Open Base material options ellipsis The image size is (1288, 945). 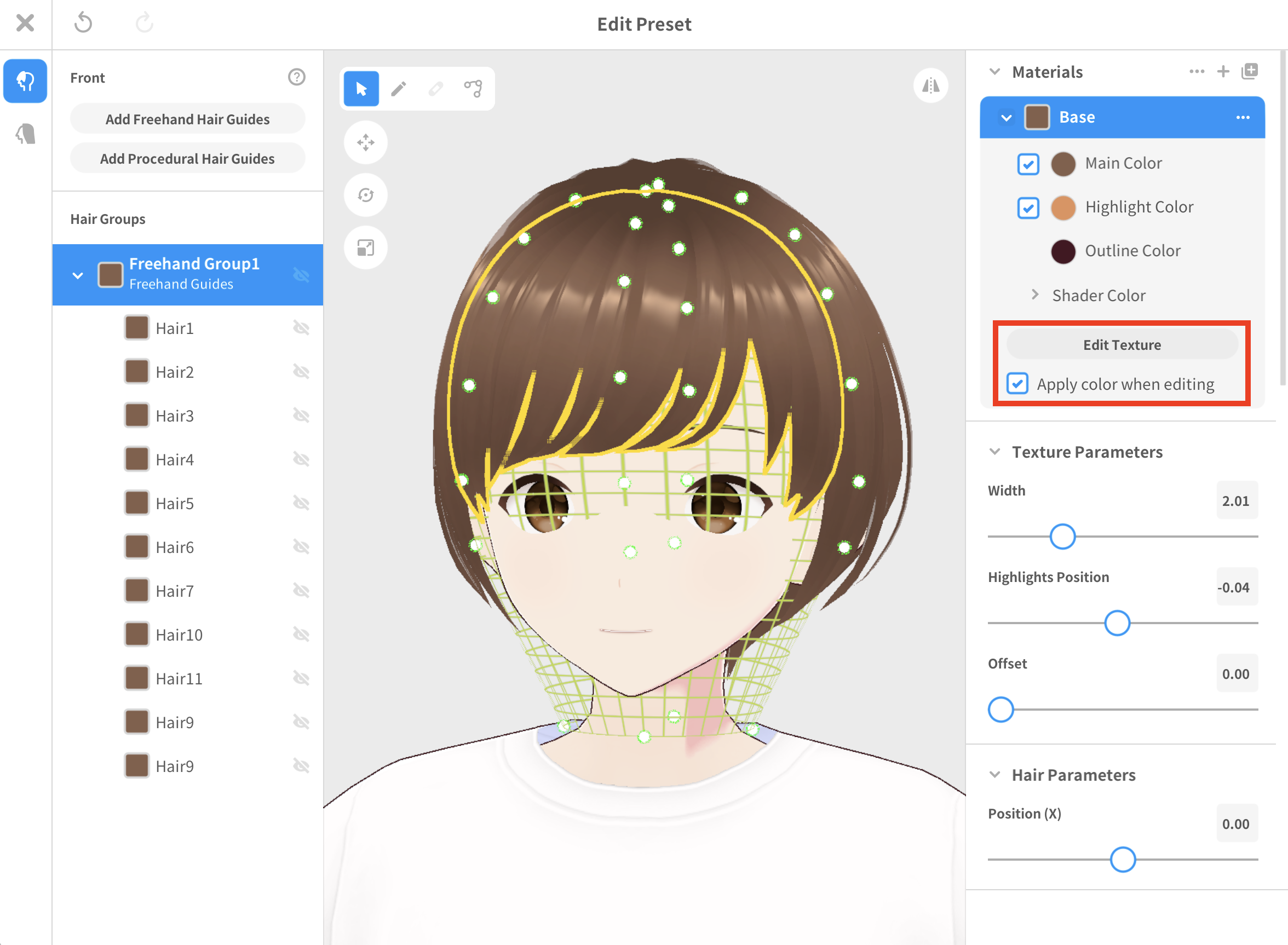pyautogui.click(x=1243, y=117)
